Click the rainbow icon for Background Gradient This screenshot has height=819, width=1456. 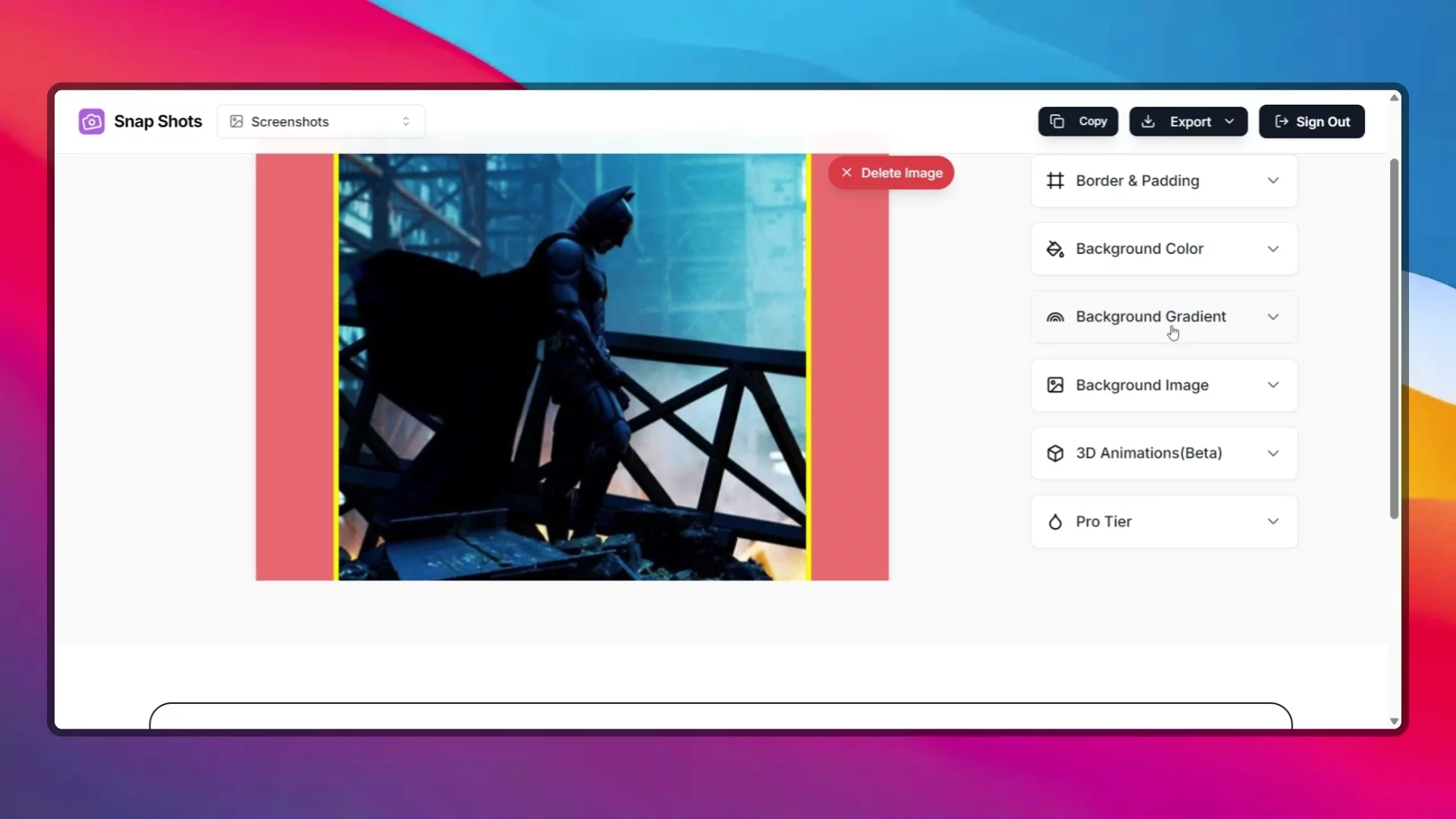click(x=1055, y=317)
